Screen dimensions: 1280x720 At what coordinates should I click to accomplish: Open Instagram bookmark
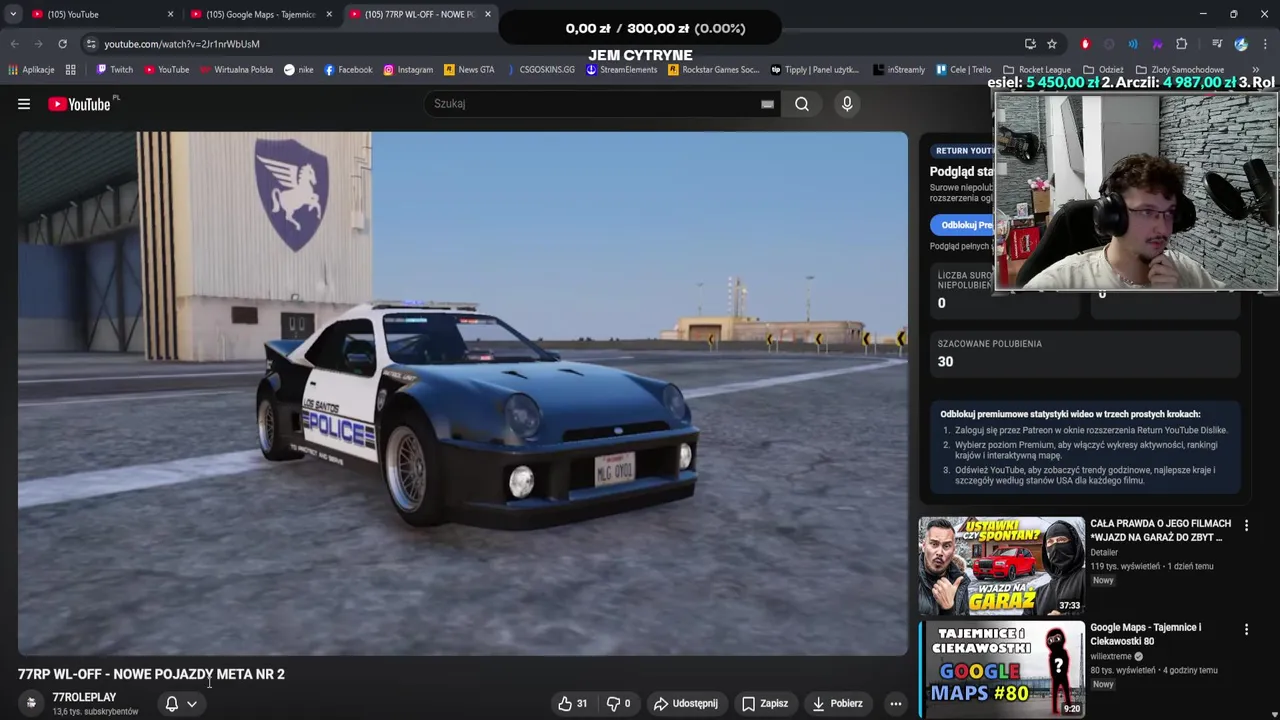(408, 70)
